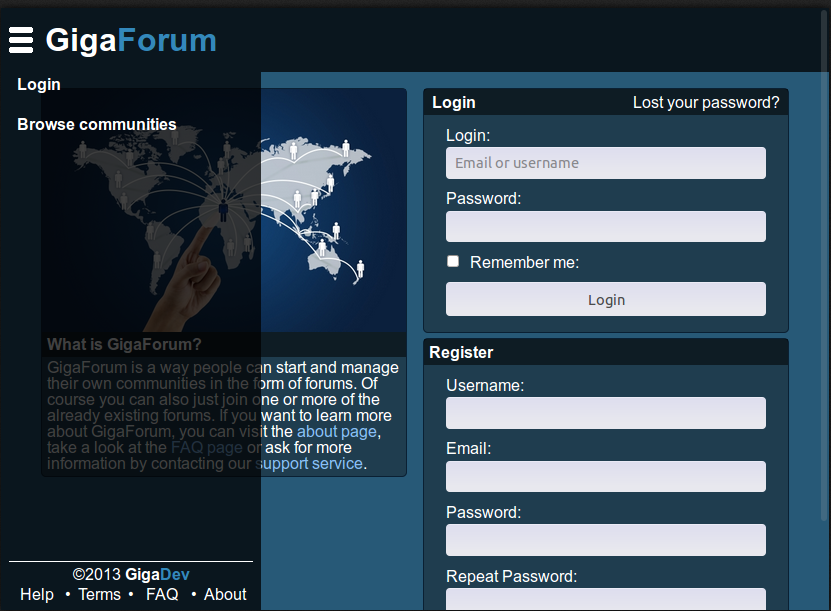Focus the Email or username field

[606, 163]
